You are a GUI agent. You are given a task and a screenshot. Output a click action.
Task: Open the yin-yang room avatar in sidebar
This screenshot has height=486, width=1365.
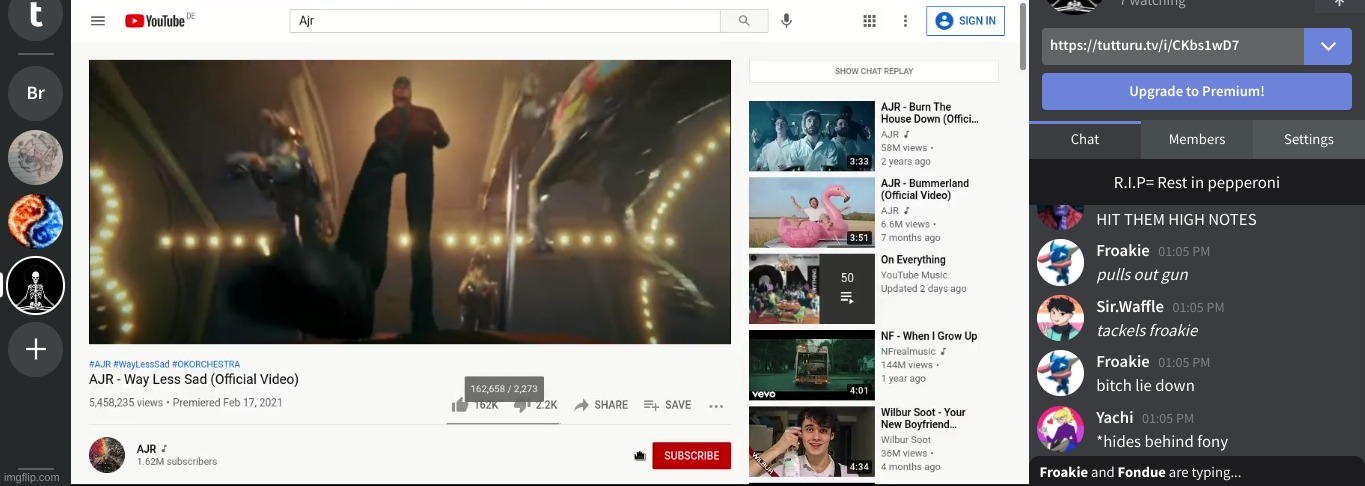tap(35, 221)
